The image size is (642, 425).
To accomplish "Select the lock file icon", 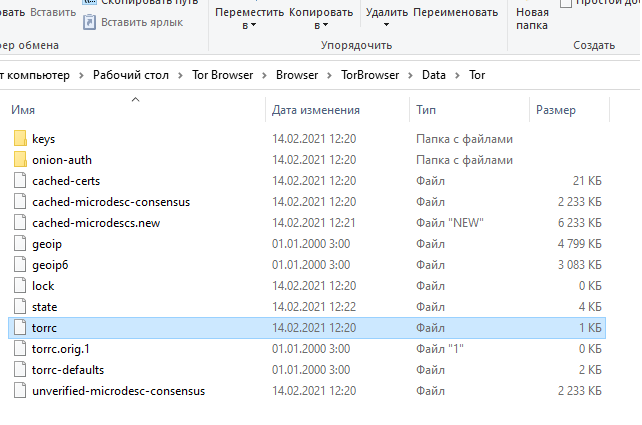I will (20, 285).
